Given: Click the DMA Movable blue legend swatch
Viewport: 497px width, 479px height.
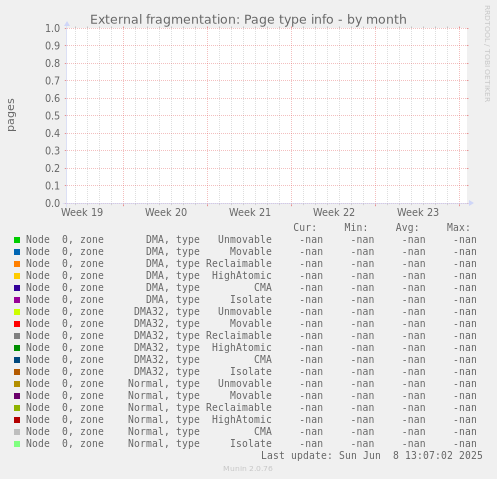Looking at the screenshot, I should coord(17,252).
